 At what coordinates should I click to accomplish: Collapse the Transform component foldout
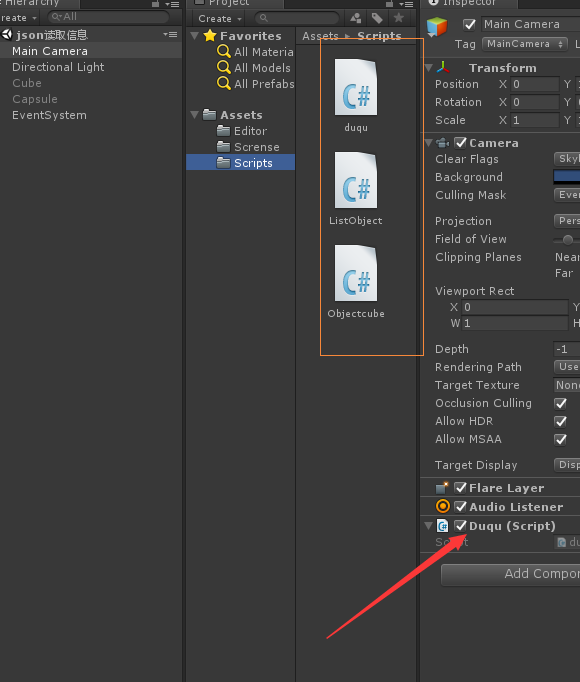coord(429,67)
